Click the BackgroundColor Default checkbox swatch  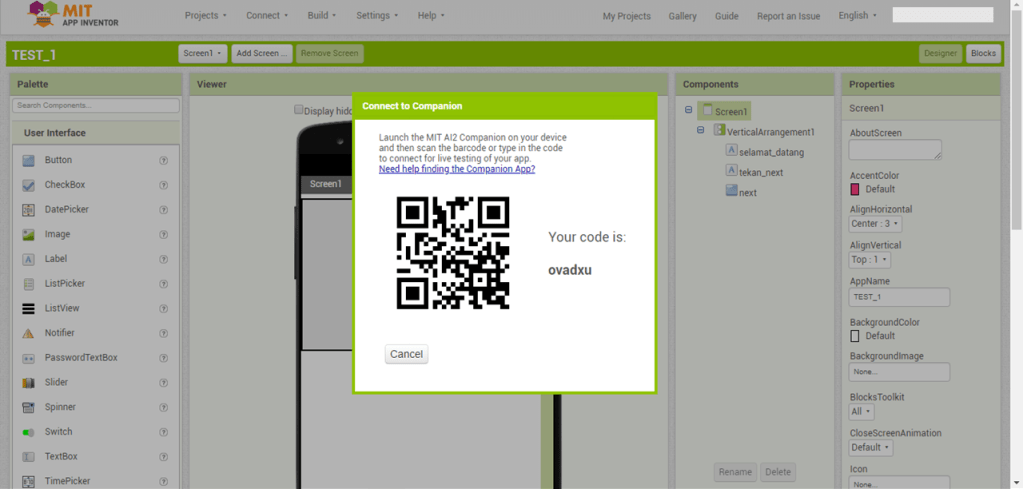coord(855,336)
